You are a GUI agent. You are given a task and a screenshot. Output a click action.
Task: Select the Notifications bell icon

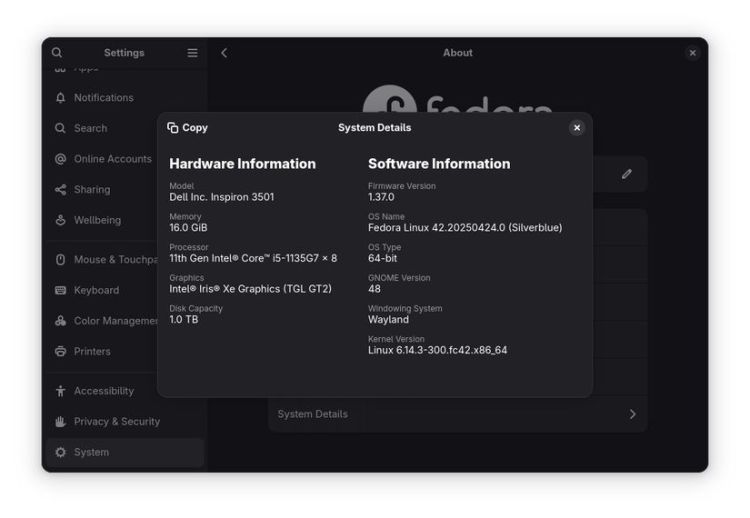60,98
